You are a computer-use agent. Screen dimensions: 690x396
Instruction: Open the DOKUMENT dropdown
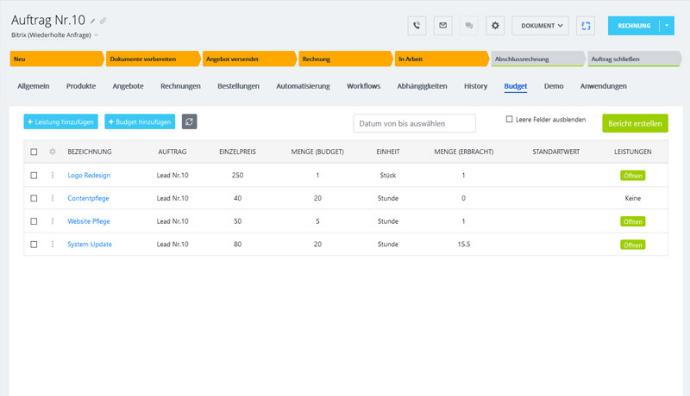540,26
